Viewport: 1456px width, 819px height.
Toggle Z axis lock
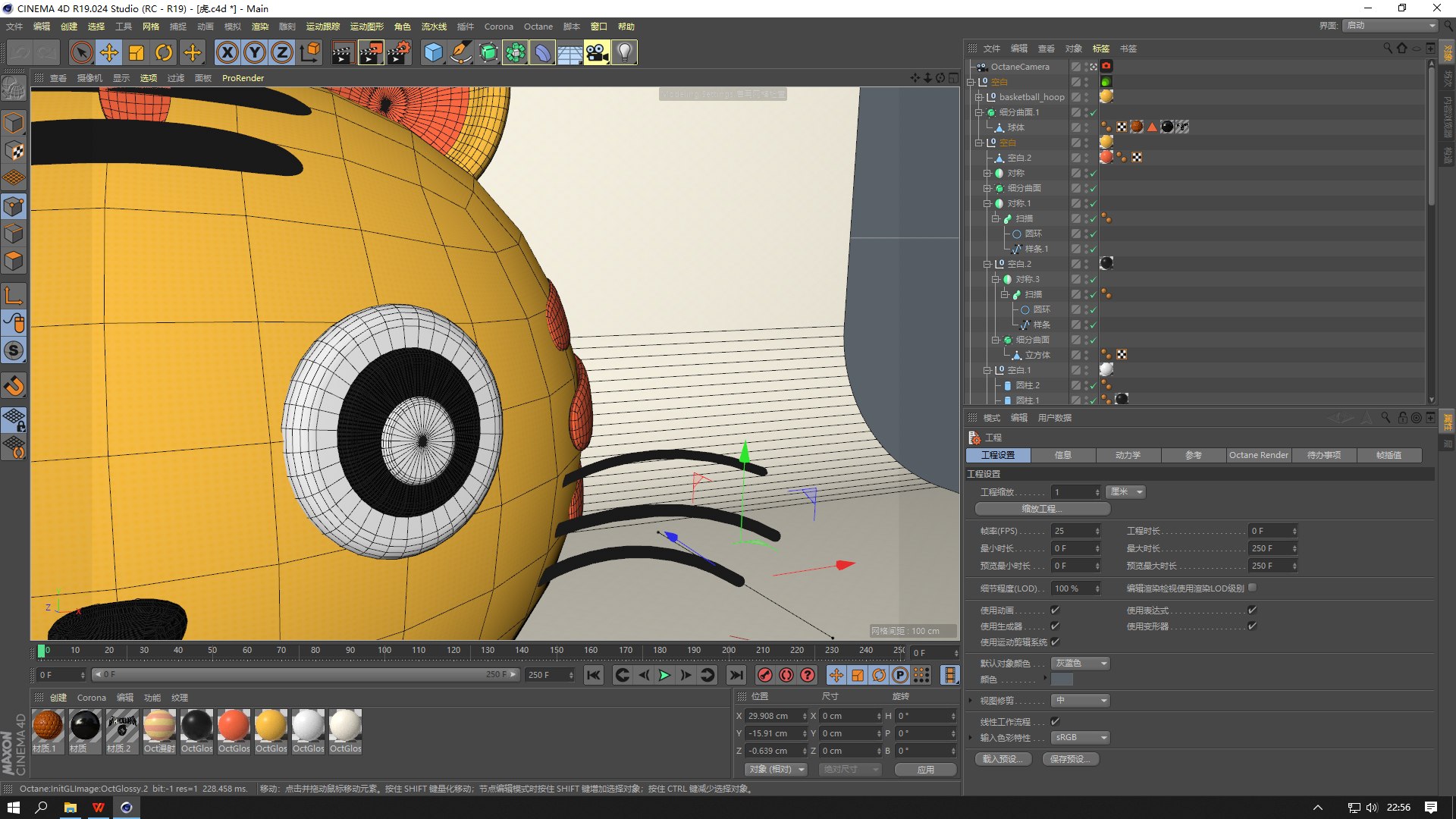click(282, 53)
